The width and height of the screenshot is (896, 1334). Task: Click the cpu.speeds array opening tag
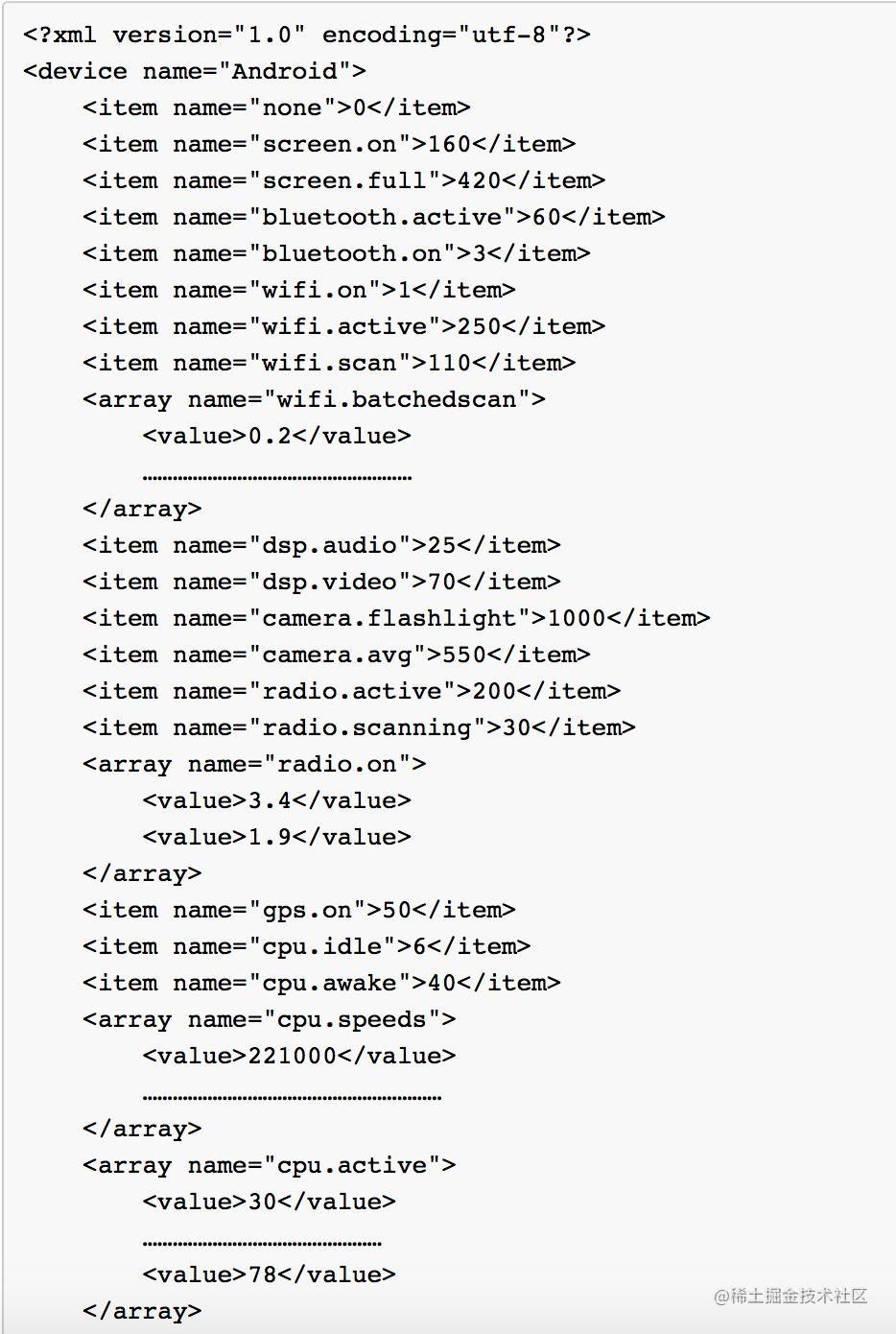[x=270, y=1019]
